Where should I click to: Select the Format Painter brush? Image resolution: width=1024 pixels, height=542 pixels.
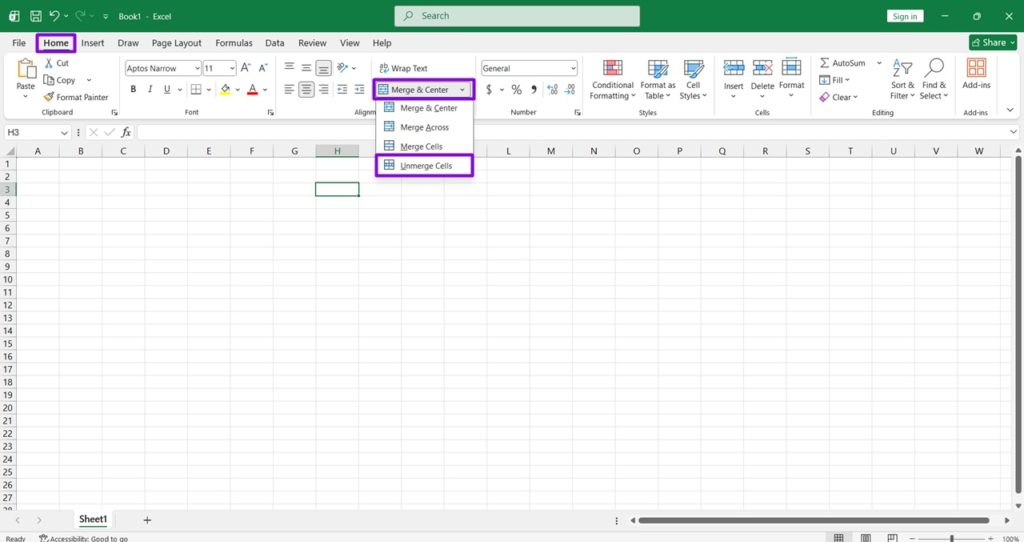pos(48,97)
